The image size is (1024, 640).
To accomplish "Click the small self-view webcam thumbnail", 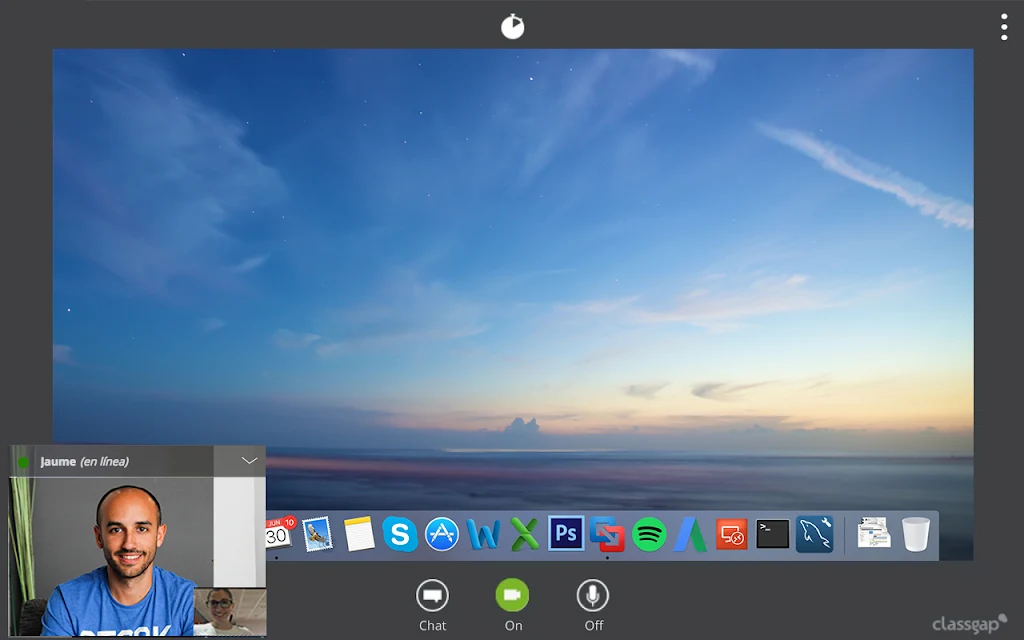I will (x=230, y=612).
